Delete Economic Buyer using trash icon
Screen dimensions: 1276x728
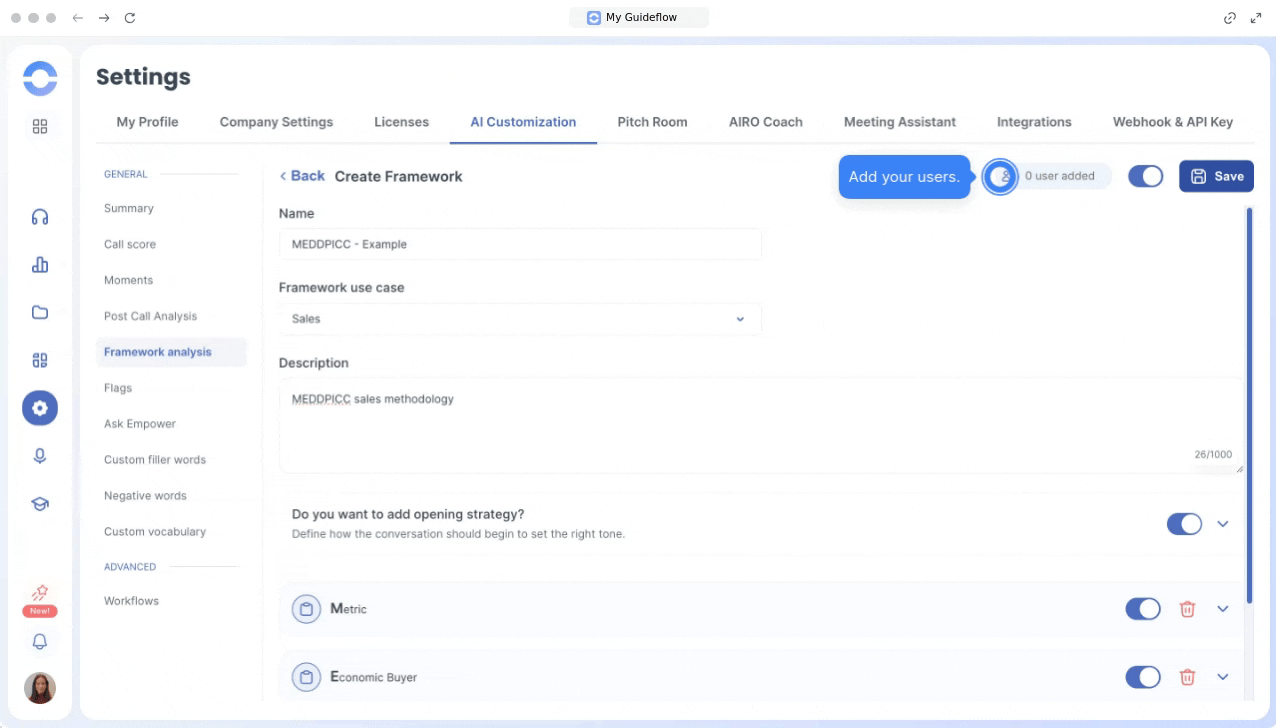click(1187, 677)
